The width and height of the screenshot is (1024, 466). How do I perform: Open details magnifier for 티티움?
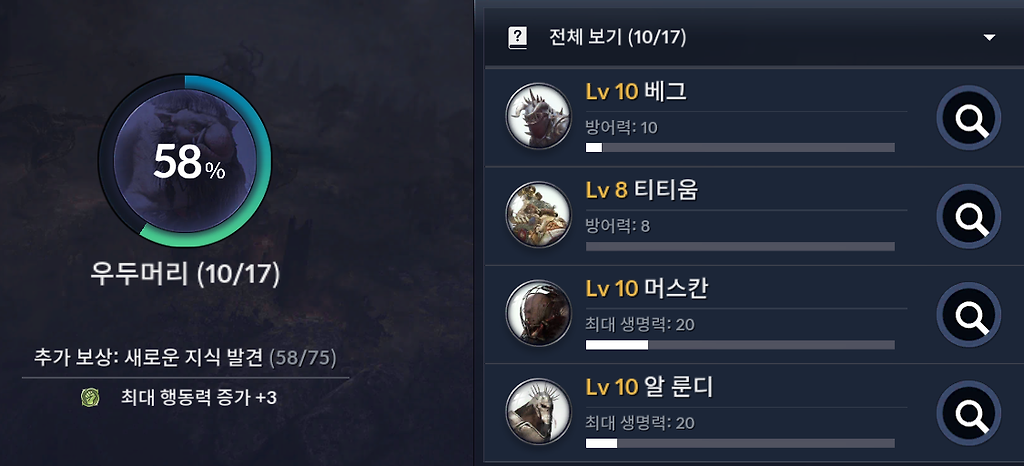click(x=968, y=217)
